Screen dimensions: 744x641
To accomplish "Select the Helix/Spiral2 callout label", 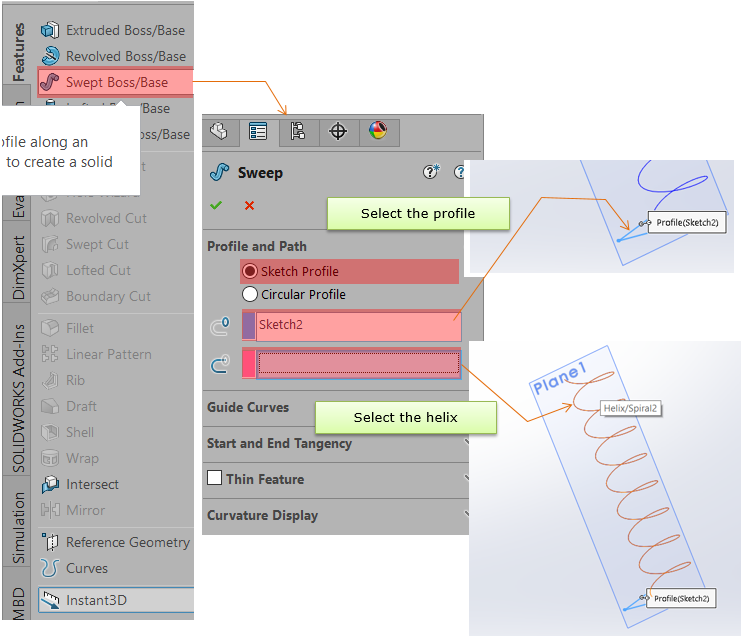I will [630, 408].
